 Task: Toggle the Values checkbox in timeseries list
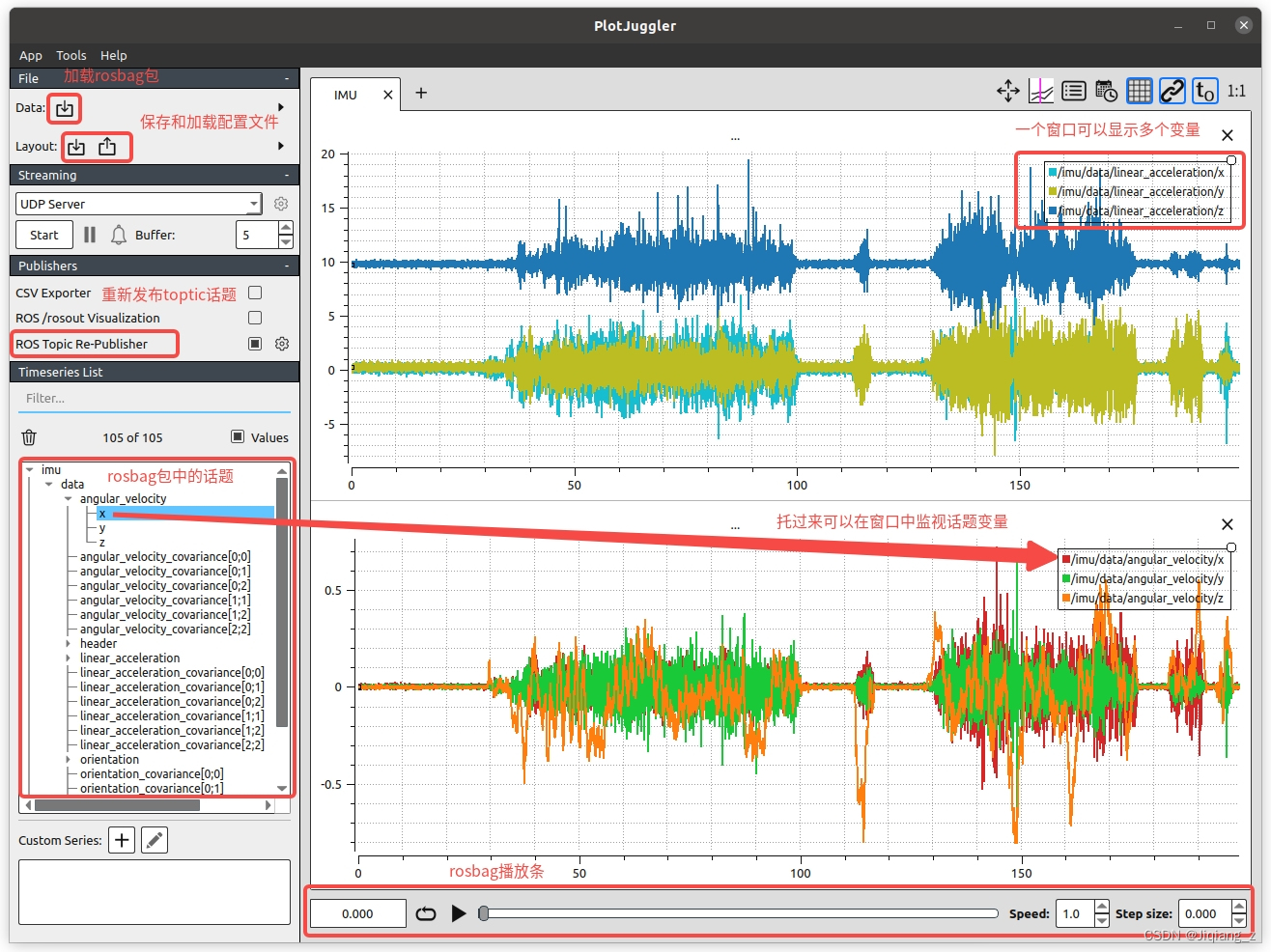[x=238, y=437]
